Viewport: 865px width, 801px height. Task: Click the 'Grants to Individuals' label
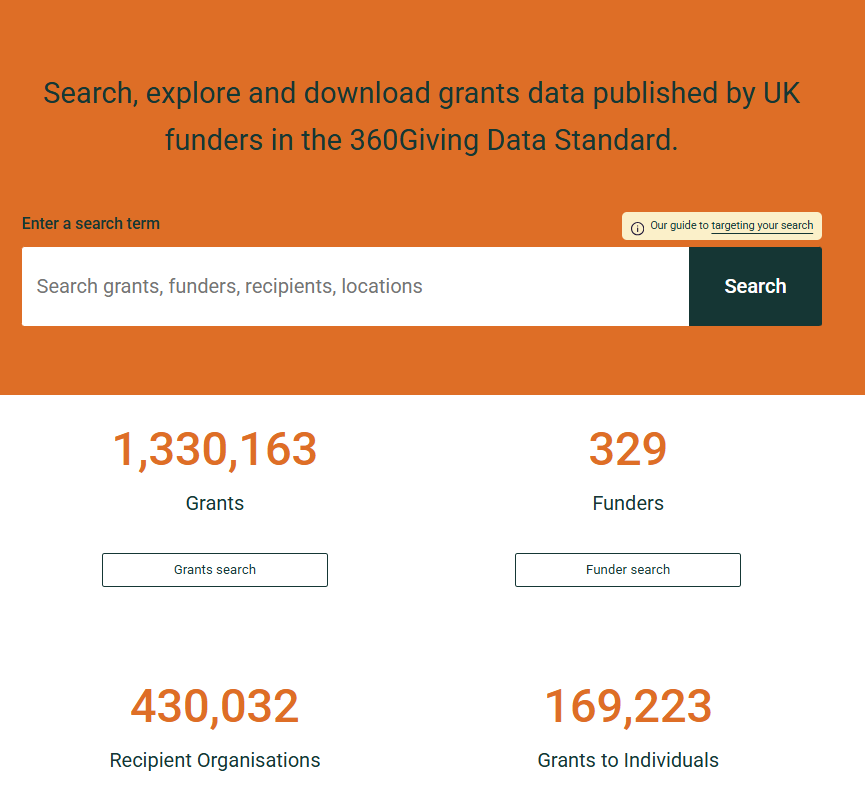pyautogui.click(x=628, y=760)
